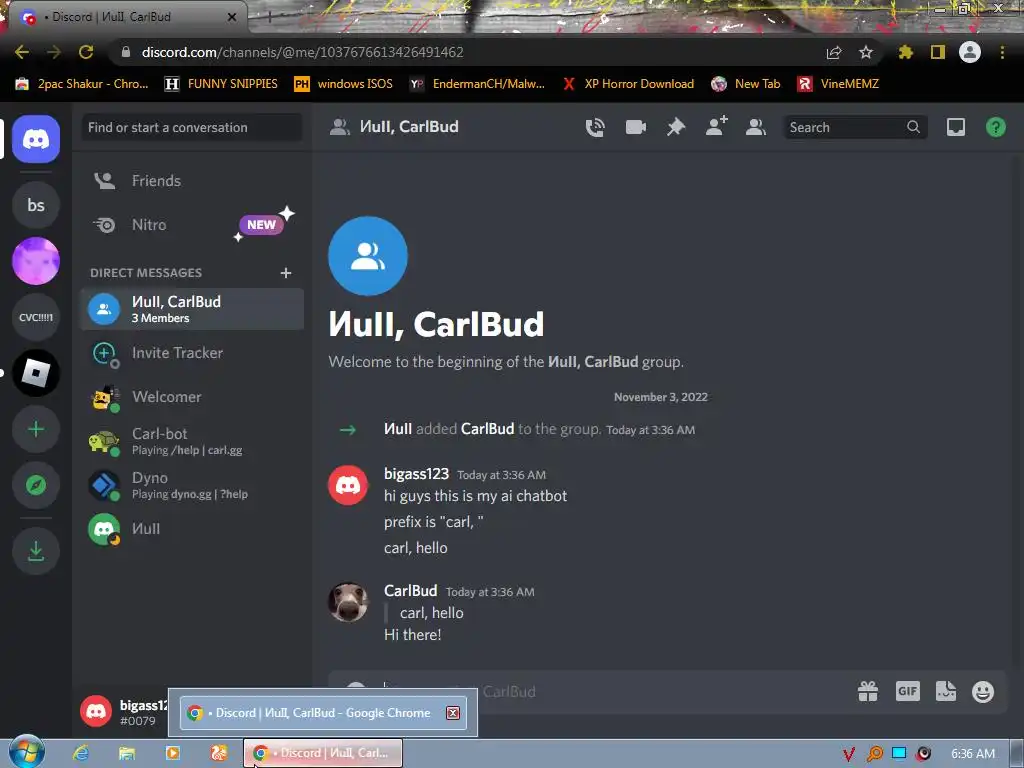Click the large group DM icon
The image size is (1024, 768).
pyautogui.click(x=368, y=256)
